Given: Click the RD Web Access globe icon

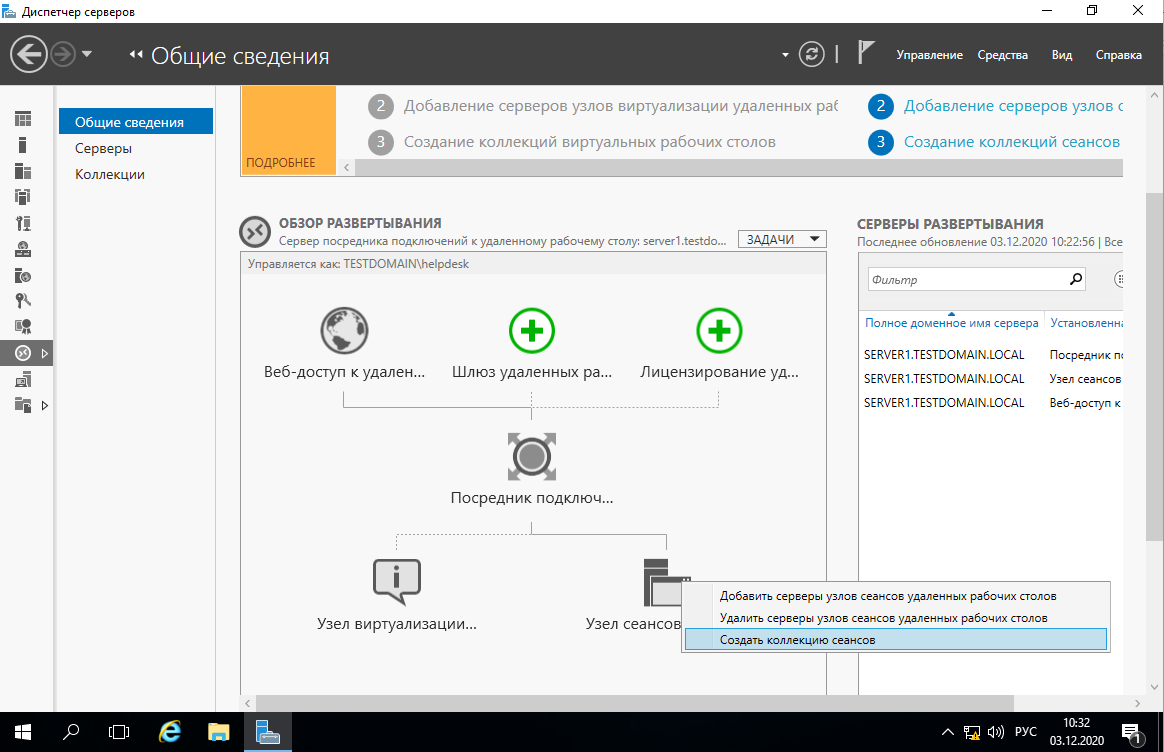Looking at the screenshot, I should [x=344, y=330].
